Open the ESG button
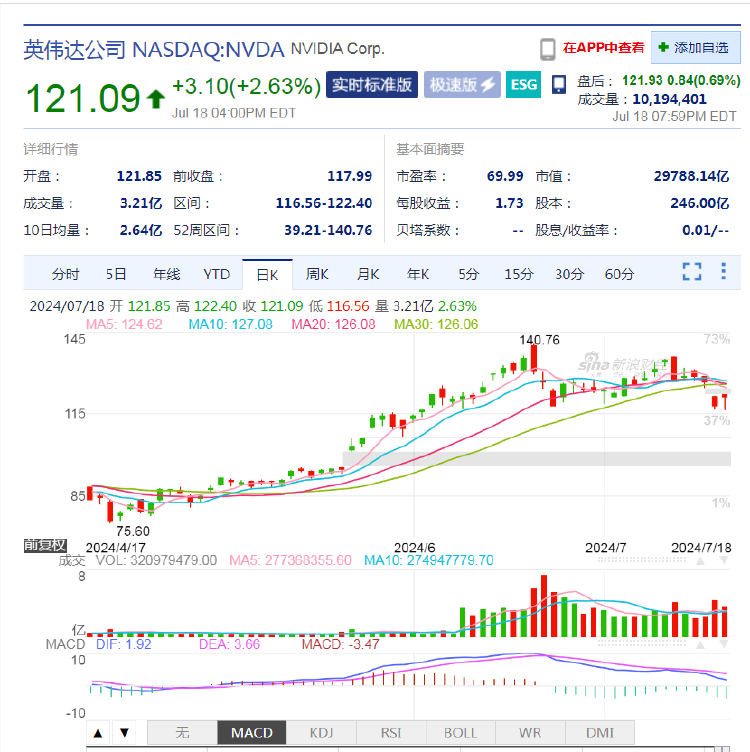Screen dimensions: 750x752 pyautogui.click(x=524, y=85)
